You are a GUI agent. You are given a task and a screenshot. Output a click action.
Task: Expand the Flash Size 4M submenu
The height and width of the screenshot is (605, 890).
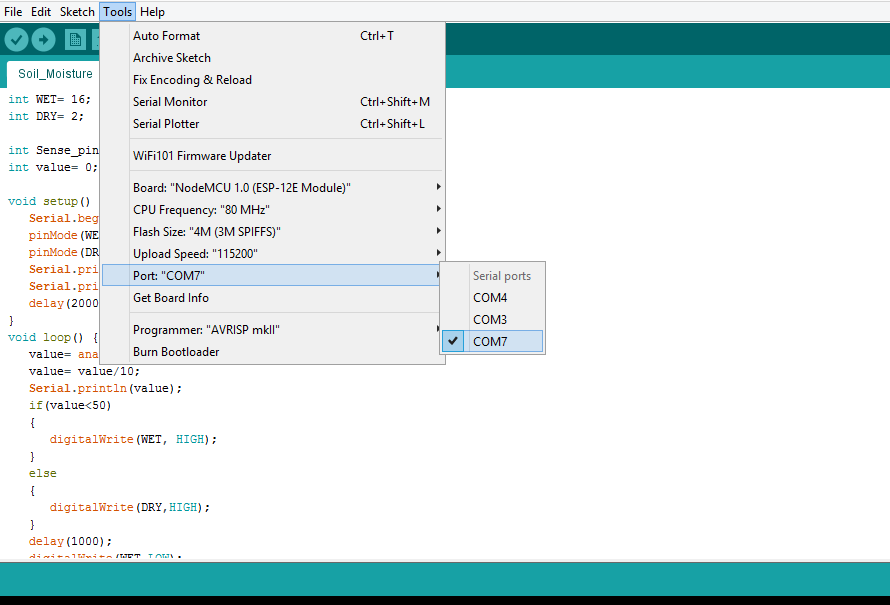[272, 232]
